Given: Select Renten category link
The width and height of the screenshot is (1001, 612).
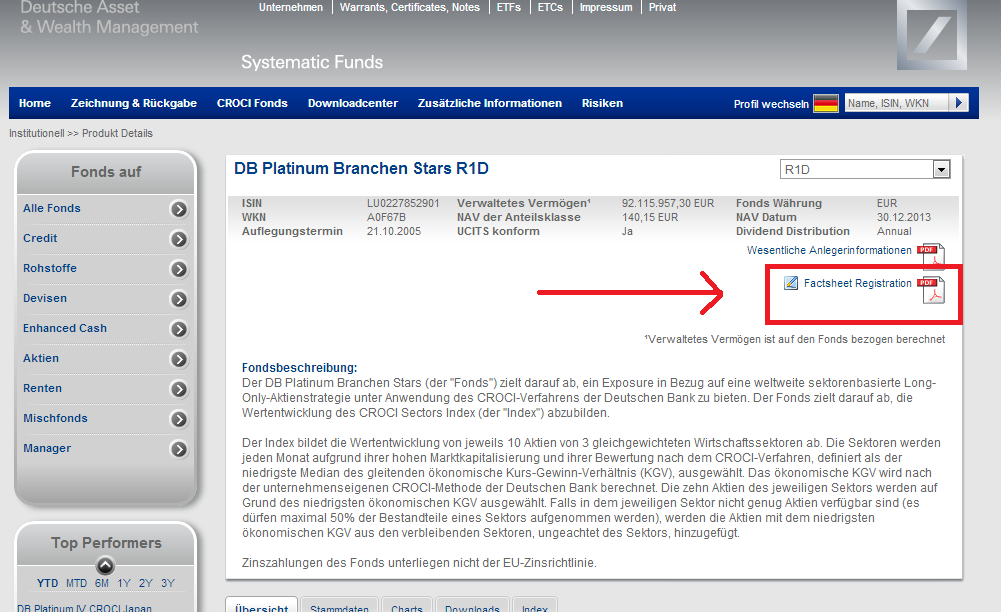Looking at the screenshot, I should point(43,388).
